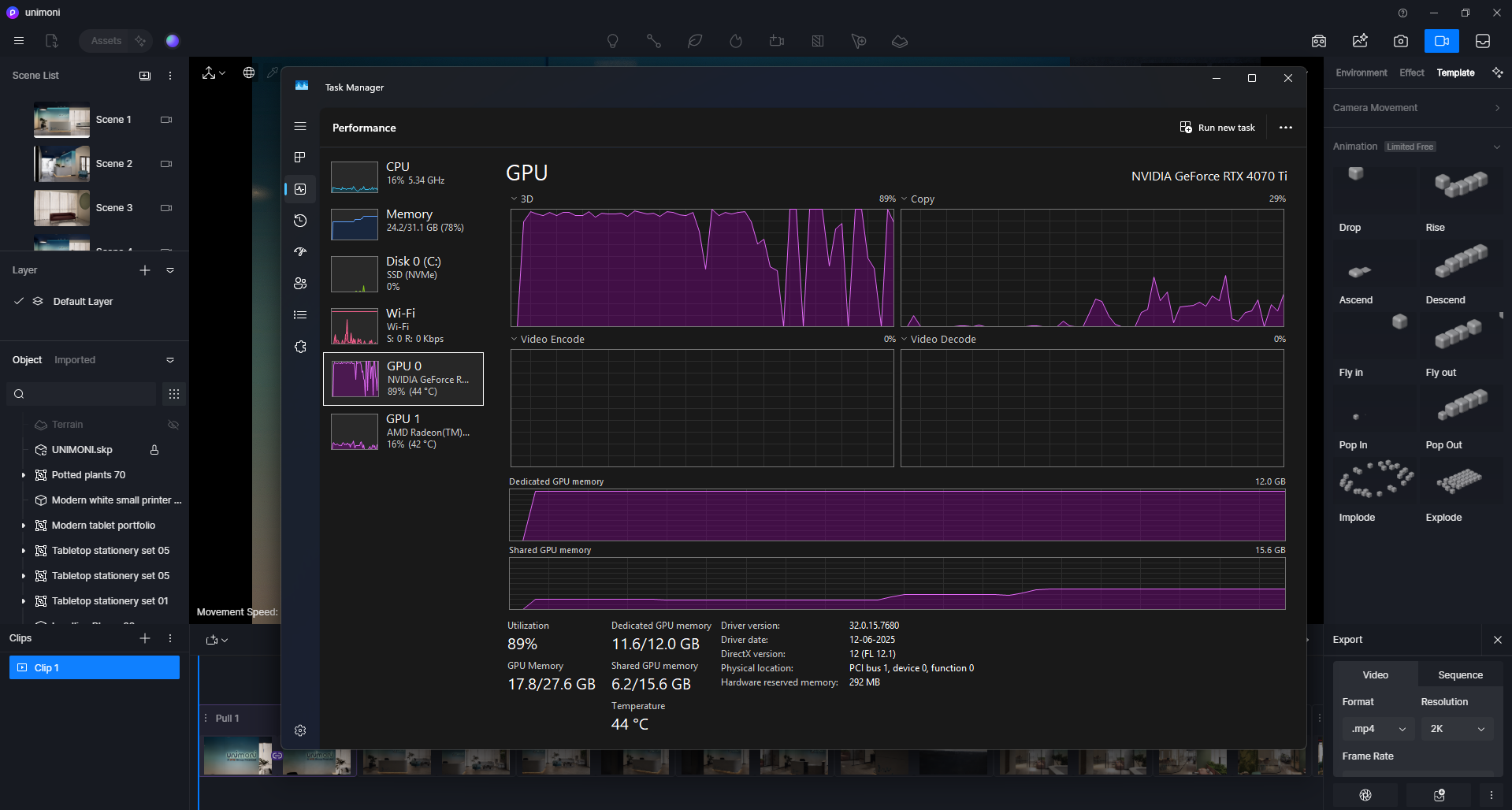Image resolution: width=1512 pixels, height=810 pixels.
Task: Expand the Potted plants 70 tree item
Action: tap(24, 475)
